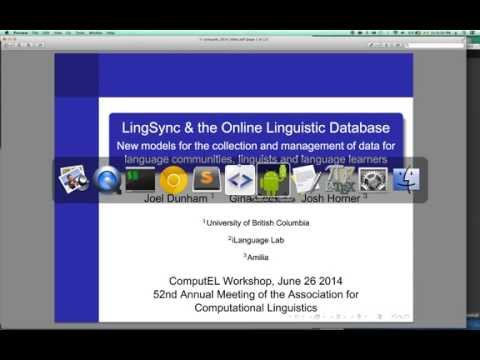480x360 pixels.
Task: Open the Window menu in the menu bar
Action: coord(96,33)
